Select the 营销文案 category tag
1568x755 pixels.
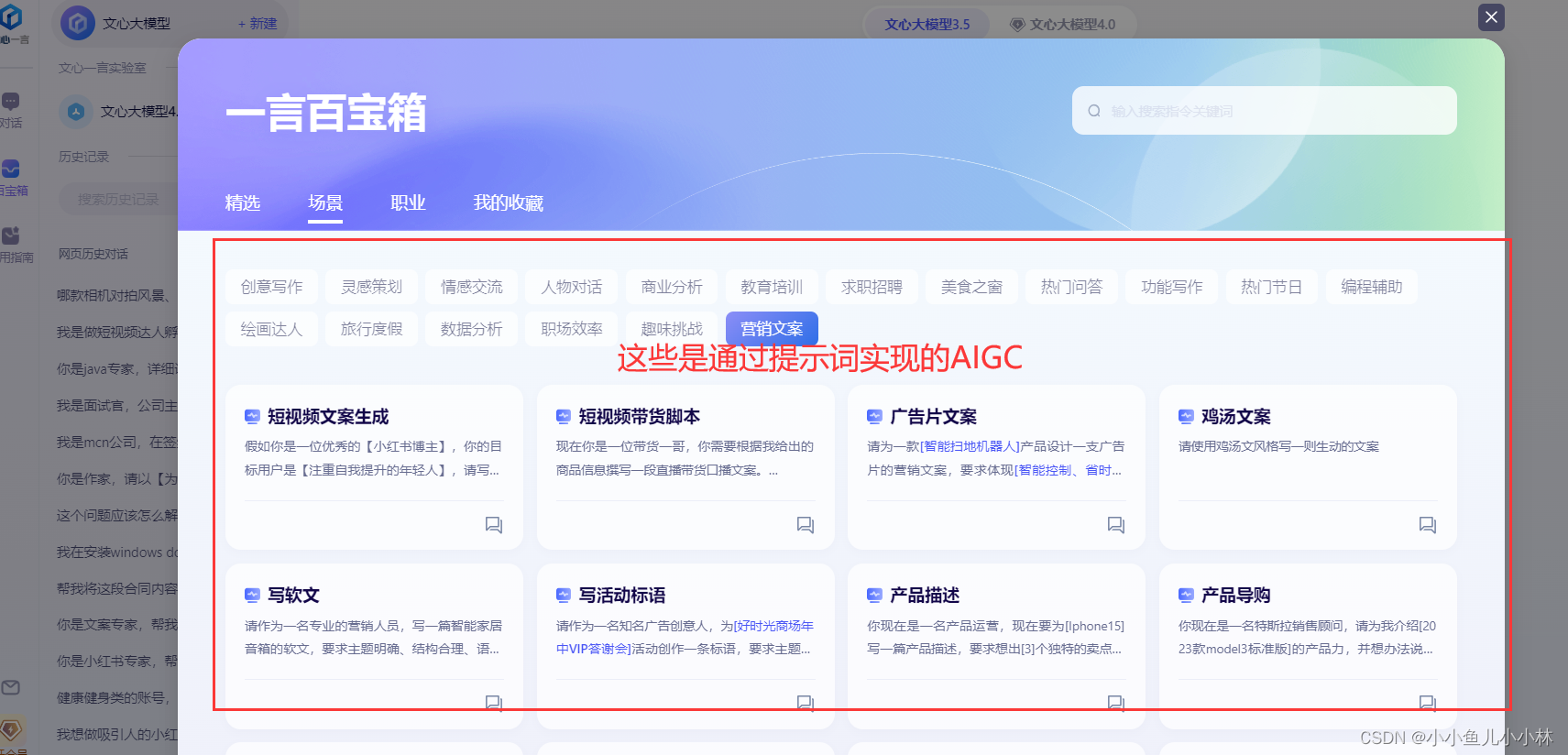772,329
